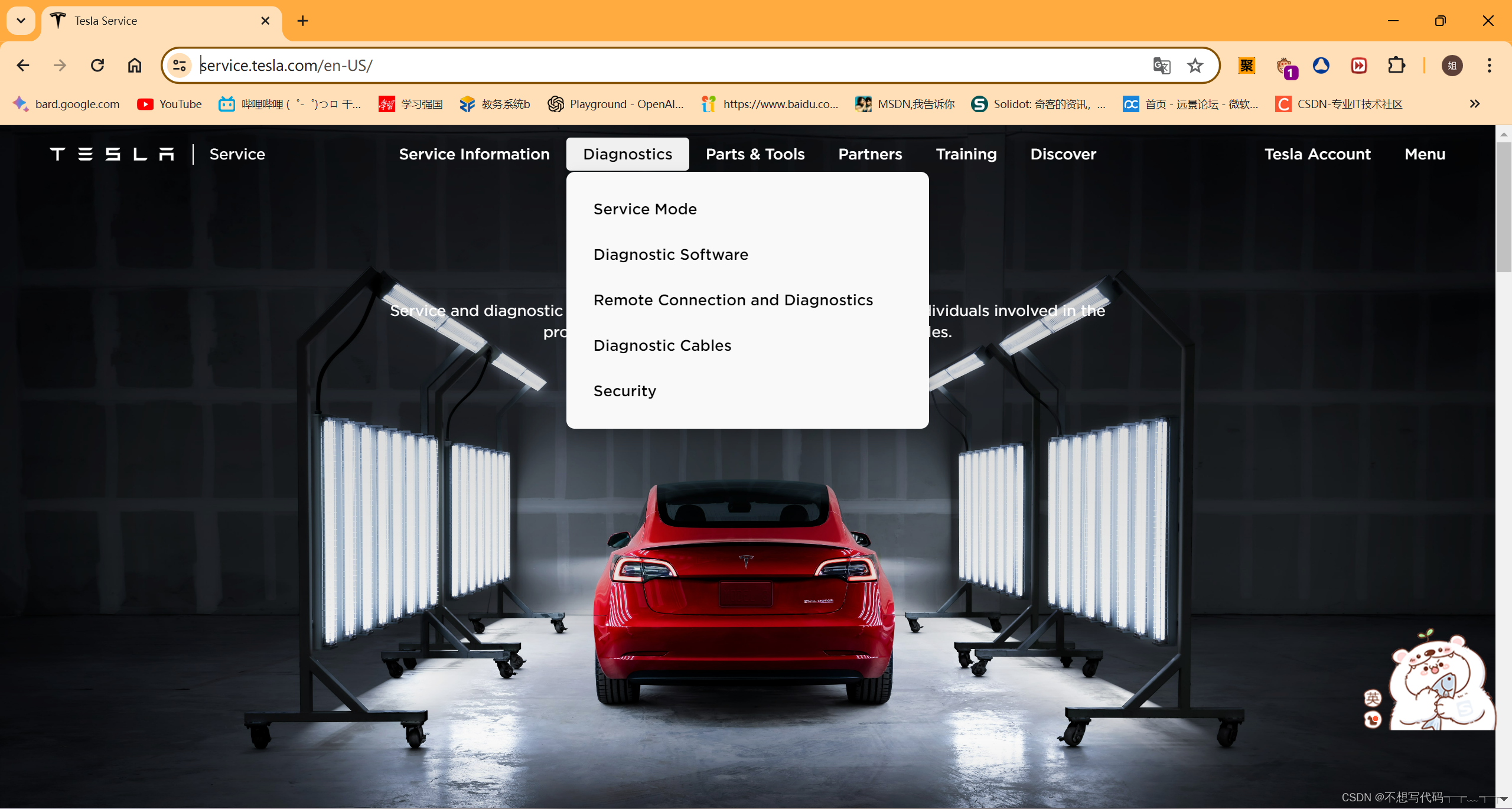
Task: Click the Menu button in header
Action: pyautogui.click(x=1425, y=154)
